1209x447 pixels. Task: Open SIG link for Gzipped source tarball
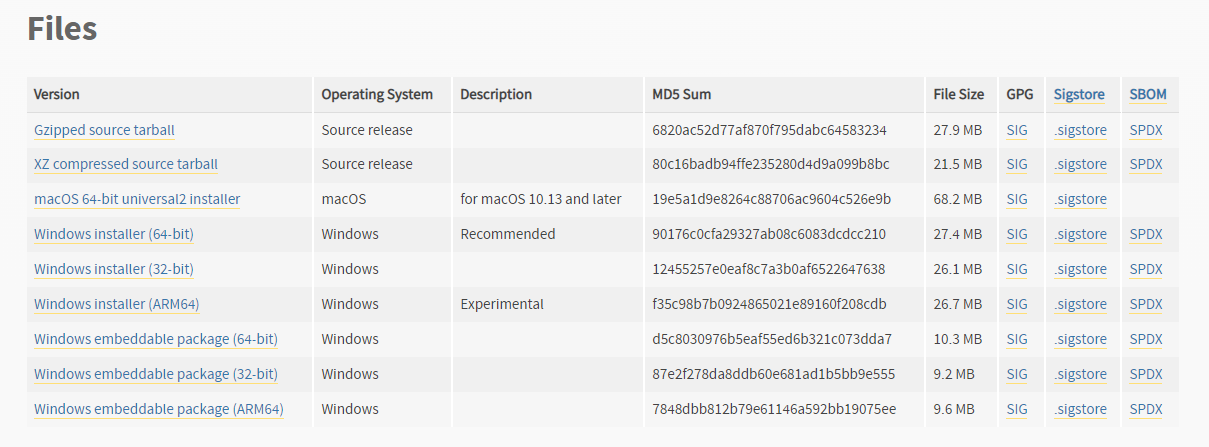[1017, 130]
